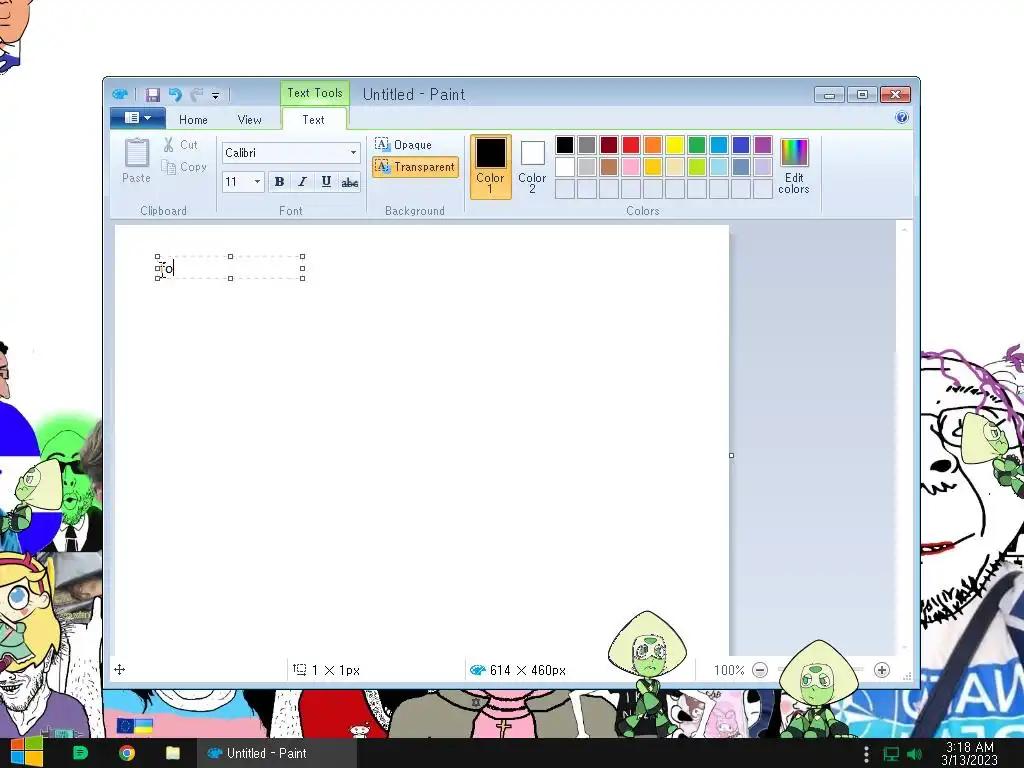Open the Customize Quick Access Toolbar arrow
Image resolution: width=1024 pixels, height=768 pixels.
coord(216,96)
